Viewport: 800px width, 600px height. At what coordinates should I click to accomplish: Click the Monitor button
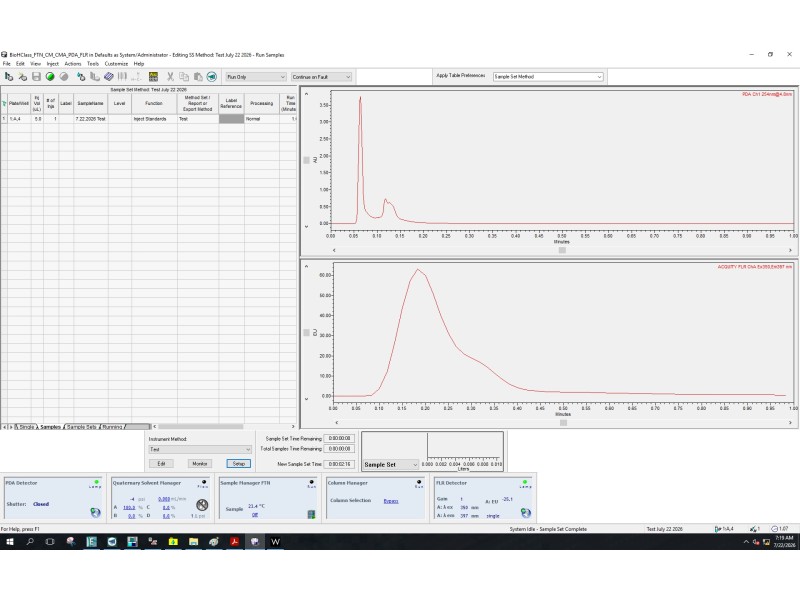199,464
